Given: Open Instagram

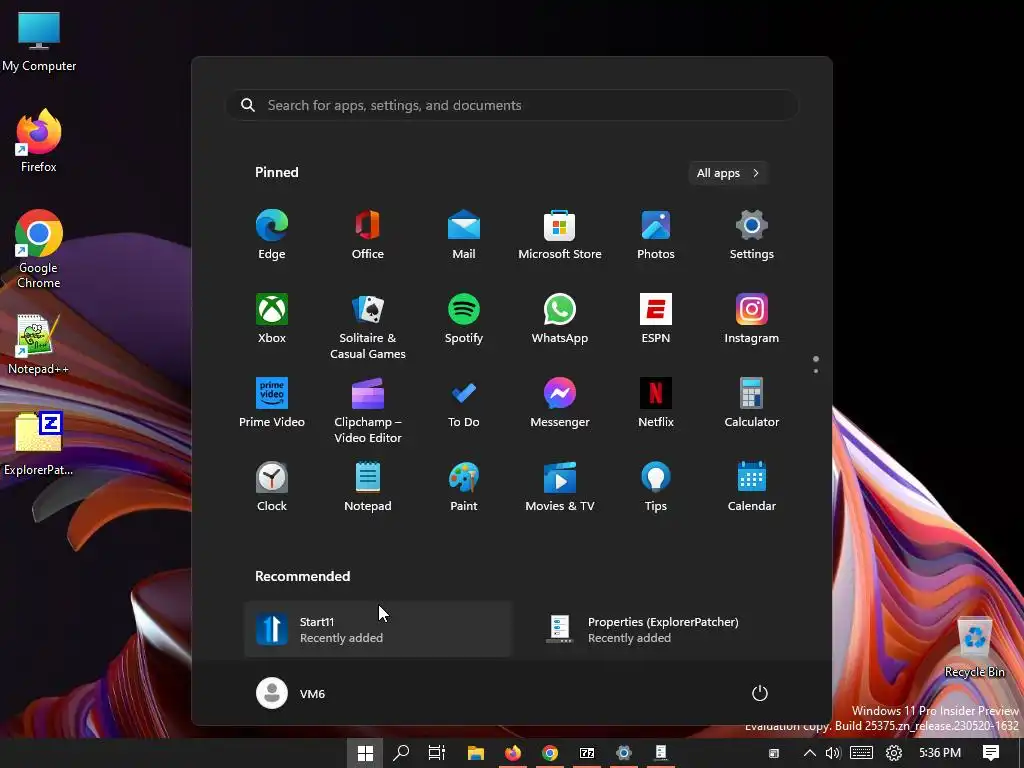Looking at the screenshot, I should click(752, 319).
